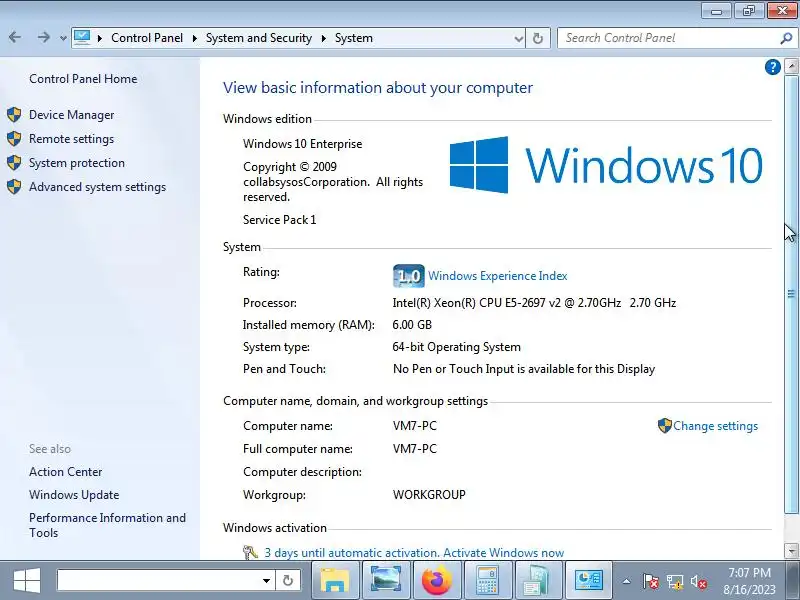800x600 pixels.
Task: Open address bar previous locations dropdown
Action: click(x=518, y=38)
